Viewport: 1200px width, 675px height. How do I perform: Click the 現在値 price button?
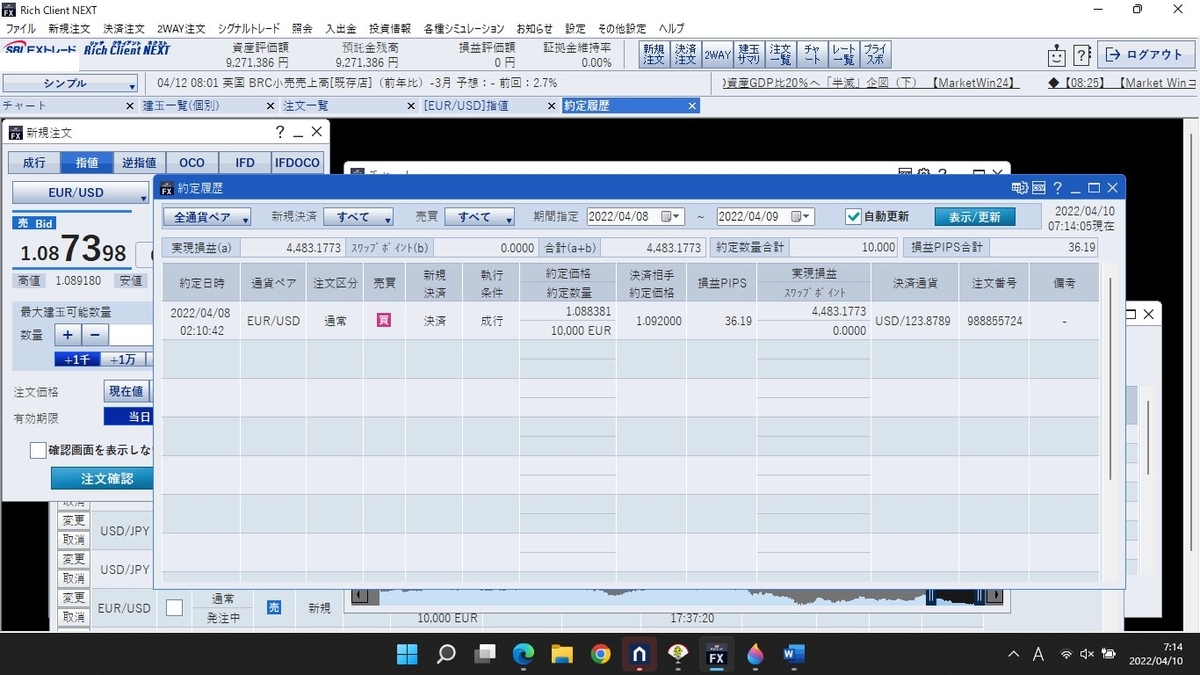126,391
